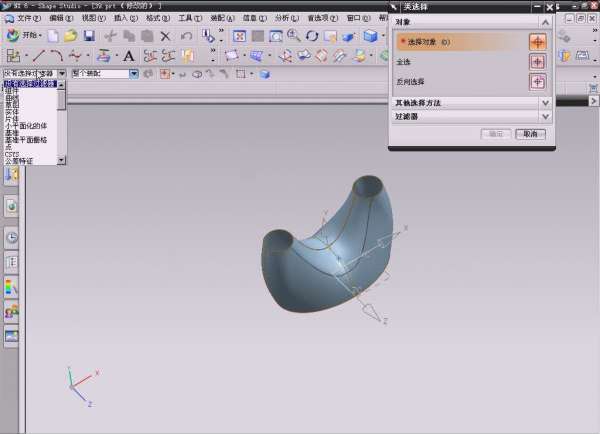Open the 整个装配 scope dropdown
This screenshot has height=434, width=600.
point(135,74)
